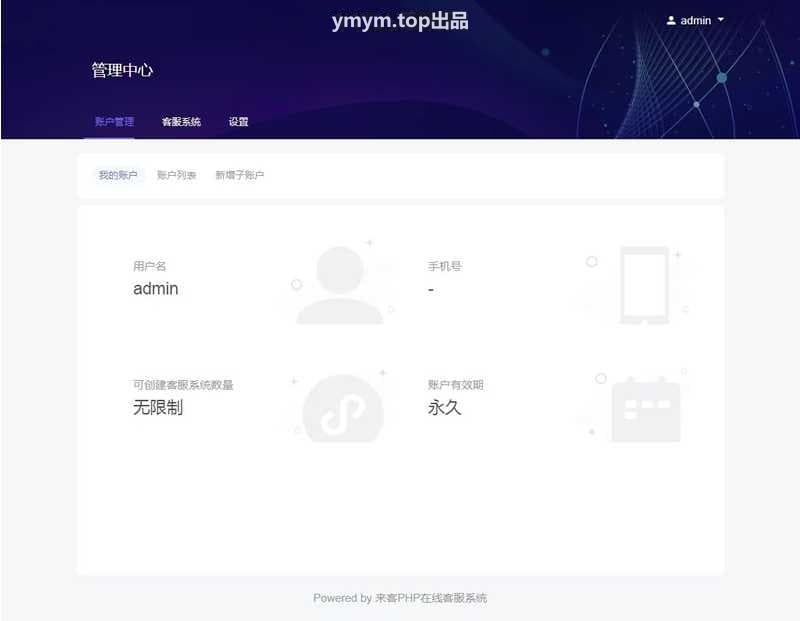Click the calendar illustration icon
This screenshot has height=621, width=800.
(x=646, y=409)
